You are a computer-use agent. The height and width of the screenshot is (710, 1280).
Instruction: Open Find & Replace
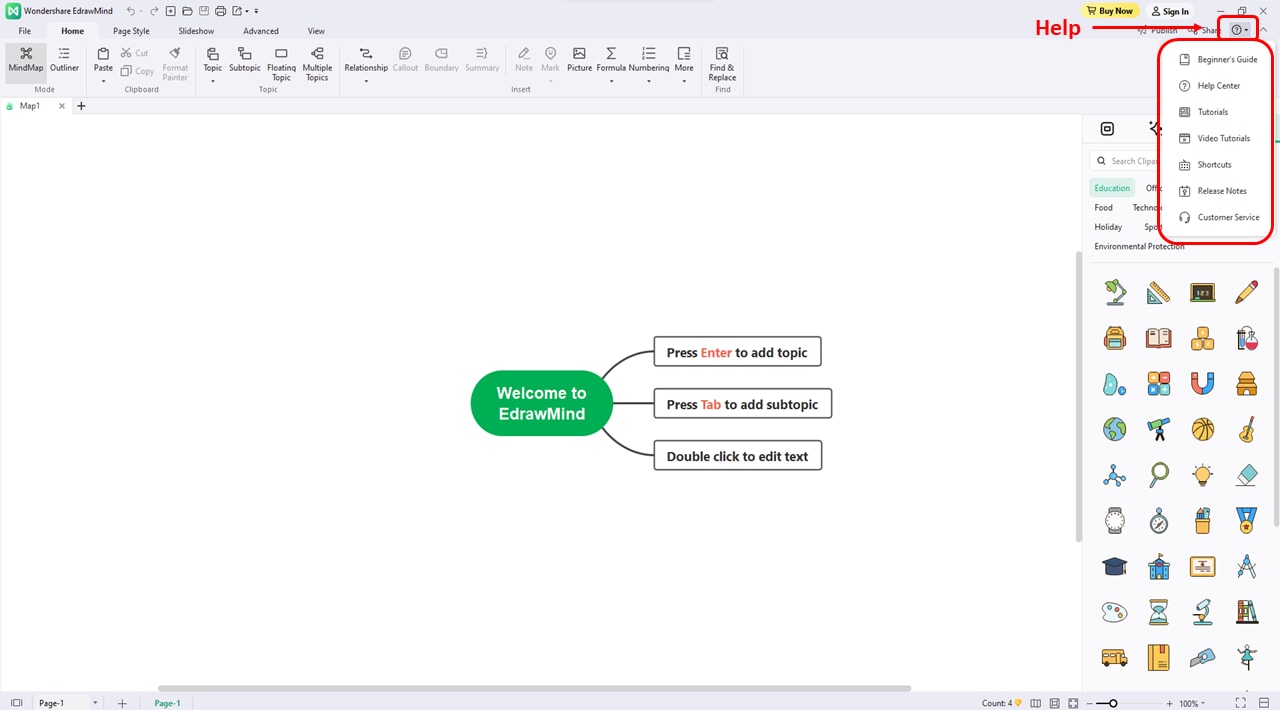pos(722,64)
